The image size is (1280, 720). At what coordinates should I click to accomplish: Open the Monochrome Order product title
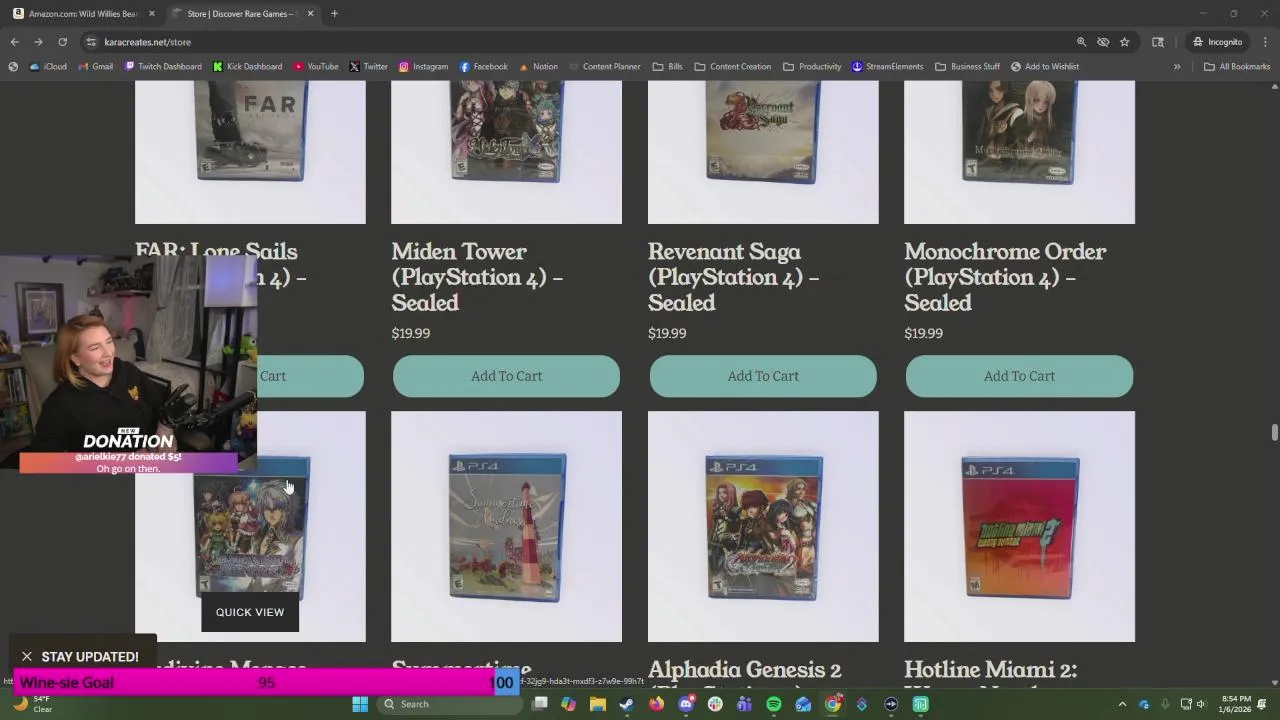tap(1005, 277)
